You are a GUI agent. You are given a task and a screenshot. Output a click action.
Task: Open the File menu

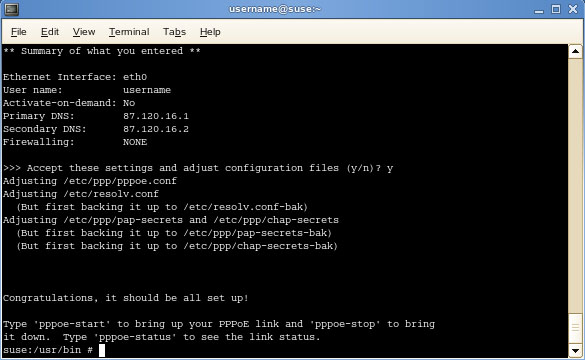pos(19,32)
